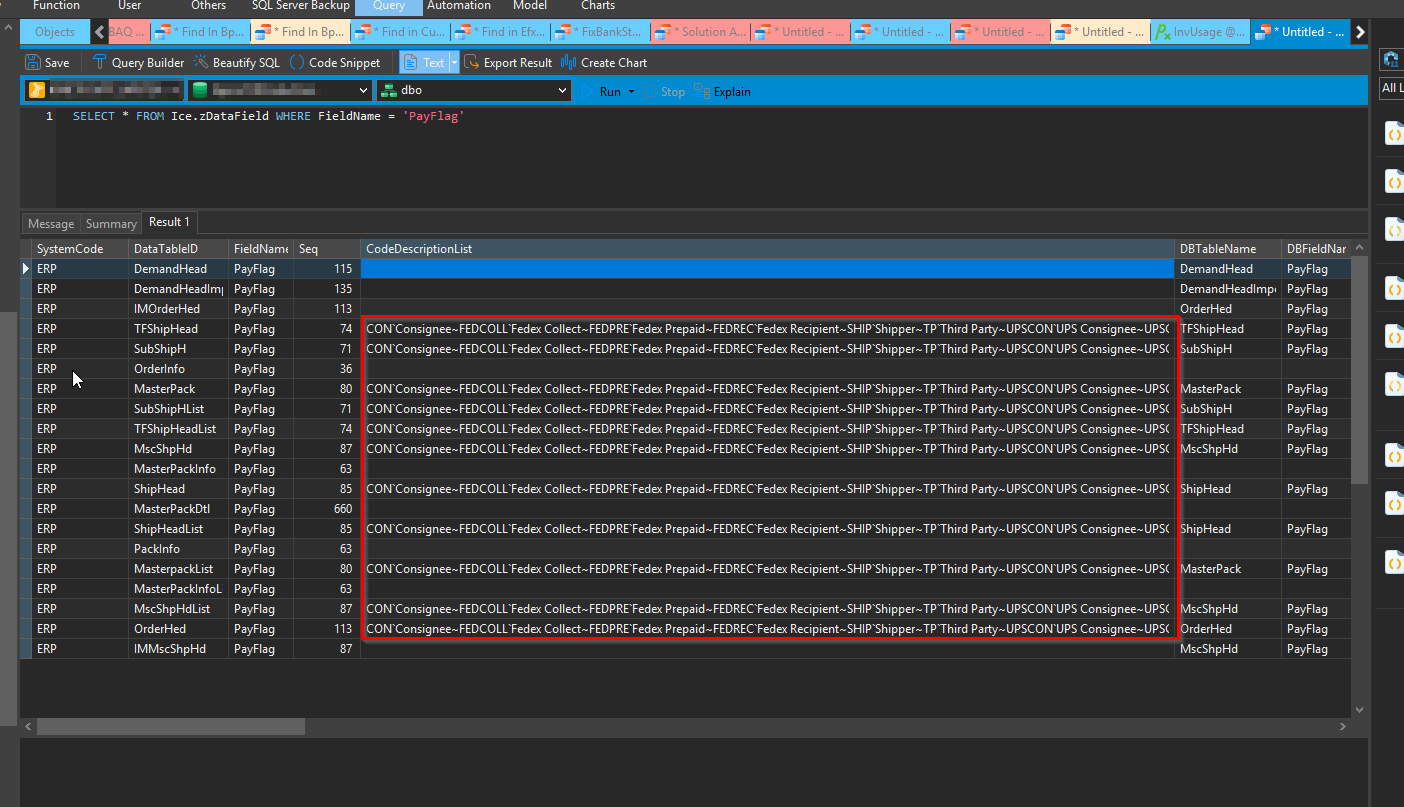The height and width of the screenshot is (807, 1404).
Task: Click Create Chart in the toolbar
Action: pyautogui.click(x=604, y=62)
